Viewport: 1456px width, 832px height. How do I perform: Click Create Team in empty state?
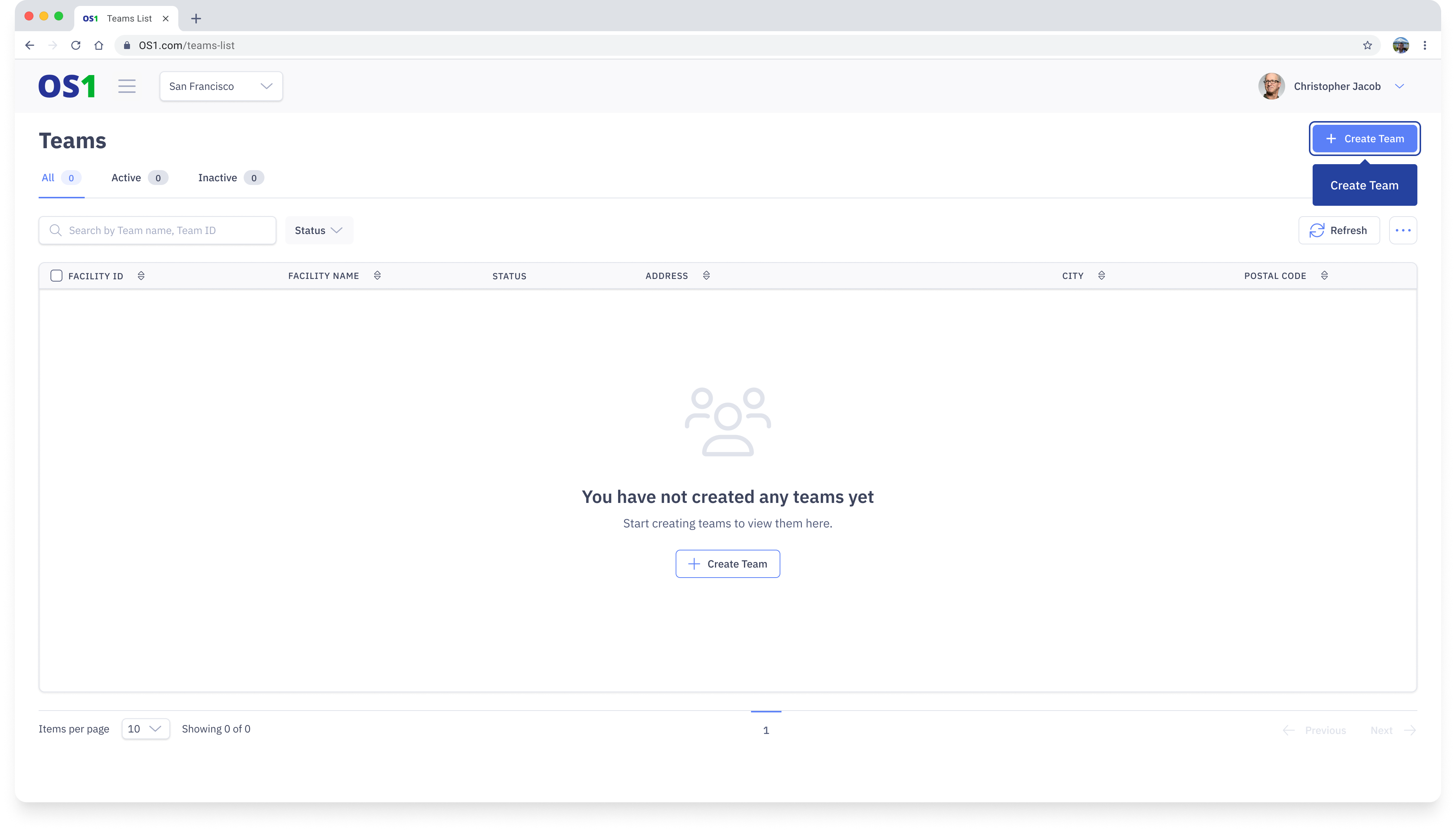[727, 564]
